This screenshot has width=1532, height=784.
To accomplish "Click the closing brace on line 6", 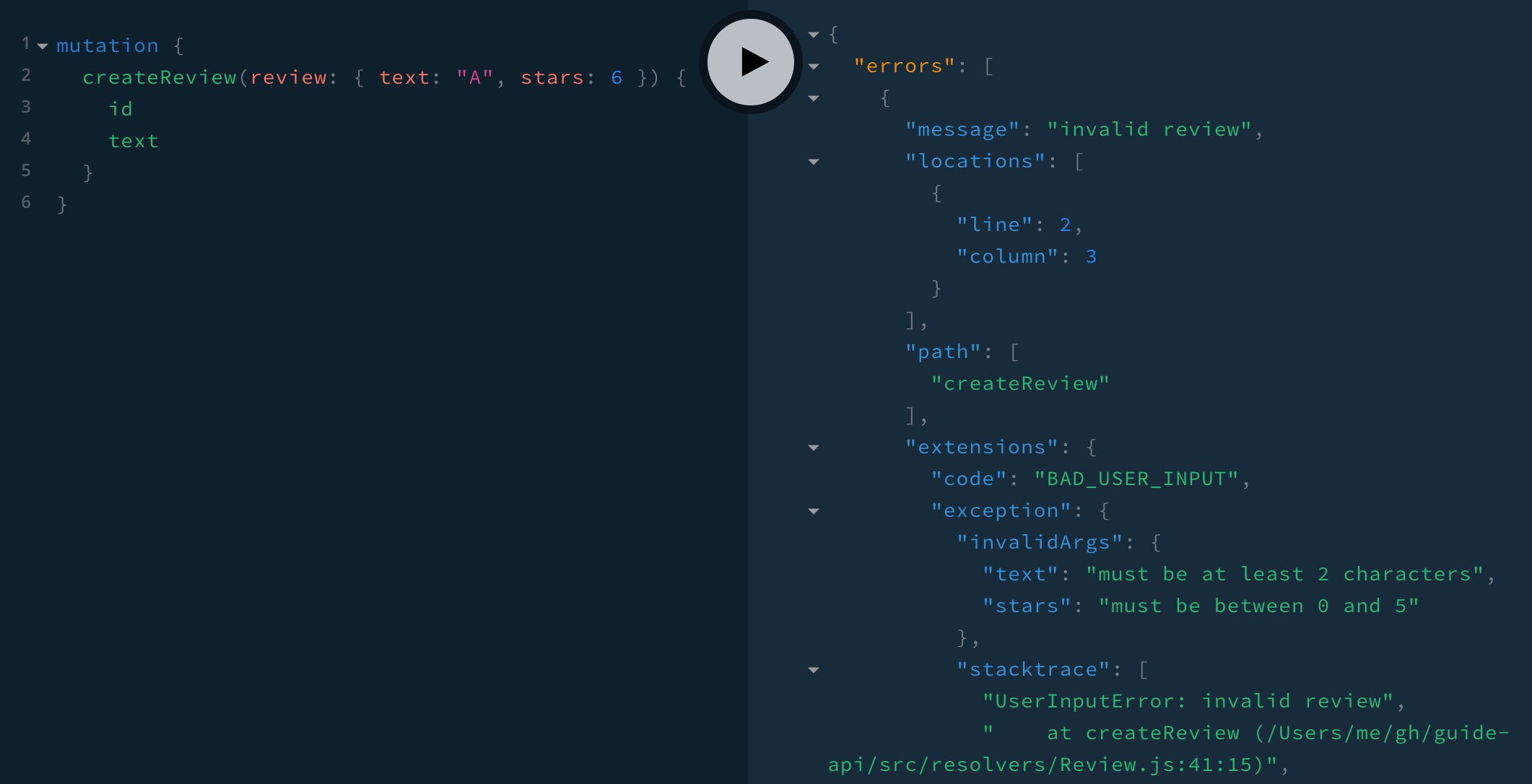I will click(62, 204).
